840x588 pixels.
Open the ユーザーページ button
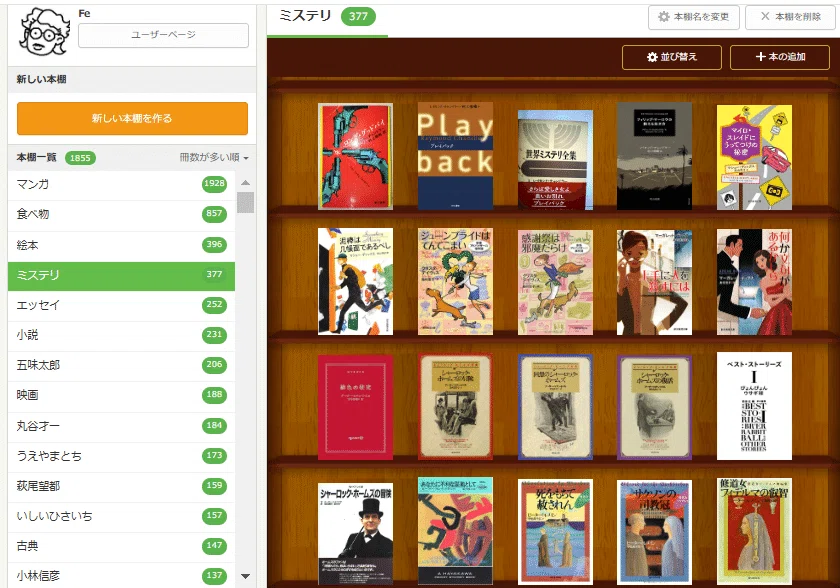pyautogui.click(x=163, y=35)
